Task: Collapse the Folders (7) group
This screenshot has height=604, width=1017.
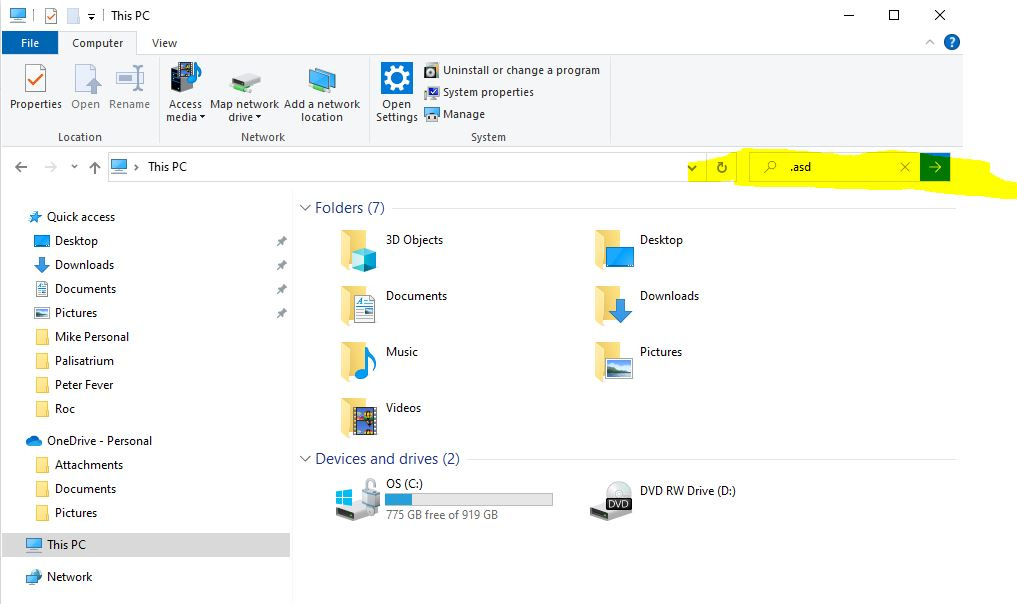Action: click(305, 208)
